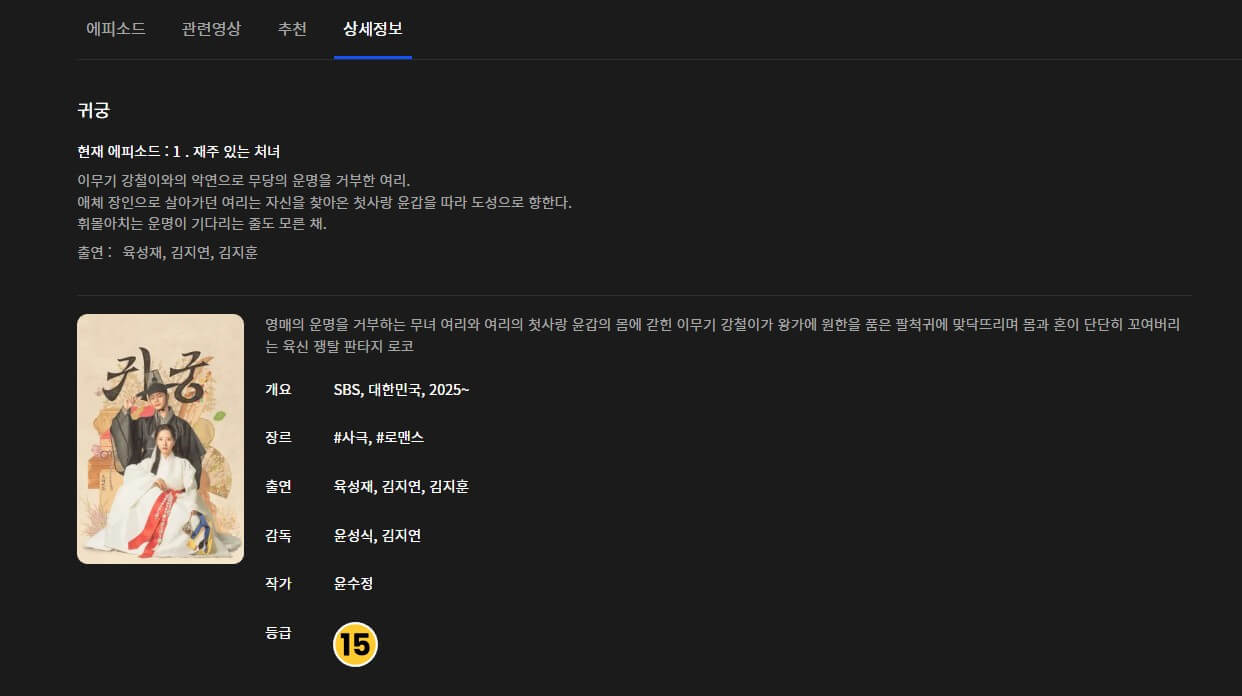Click the active 상세정보 tab

pos(372,29)
